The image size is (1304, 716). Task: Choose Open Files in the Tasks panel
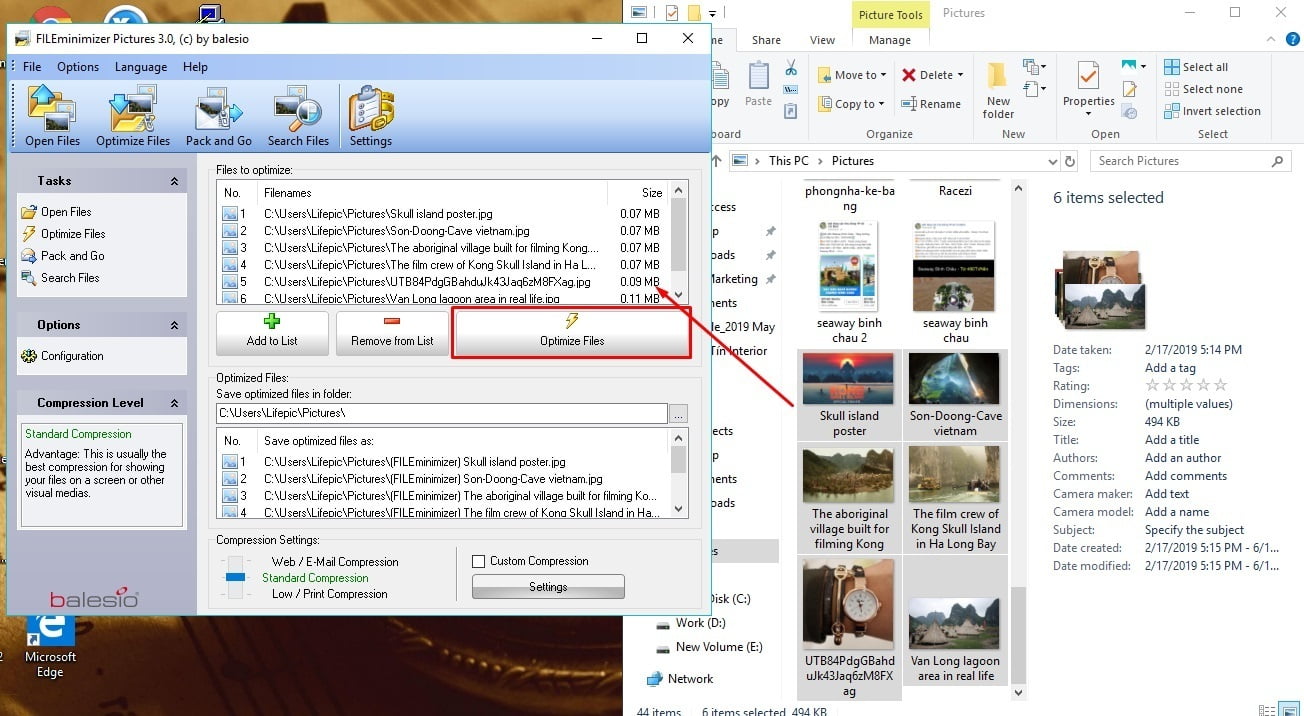click(56, 212)
